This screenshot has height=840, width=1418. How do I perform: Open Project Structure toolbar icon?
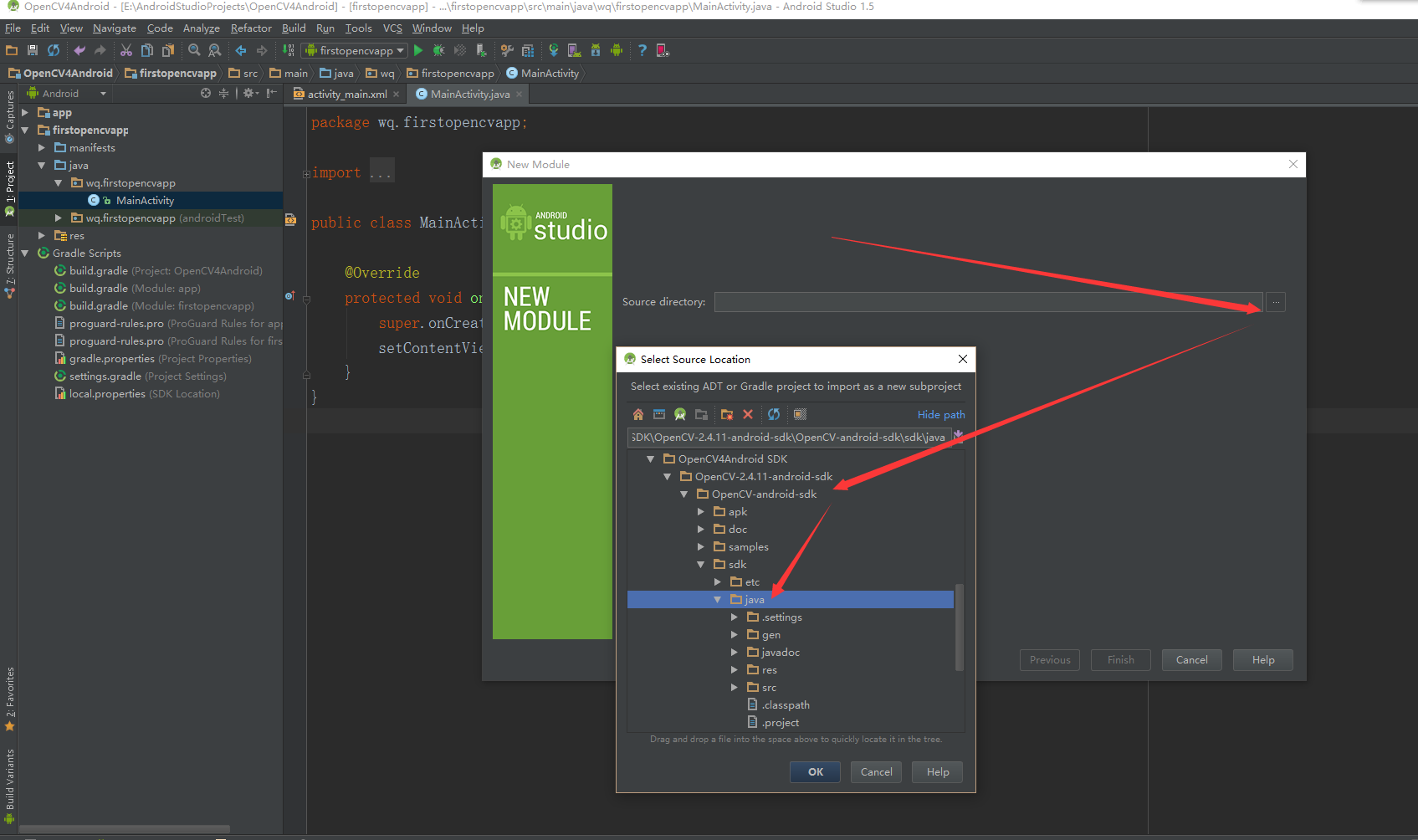click(x=528, y=50)
